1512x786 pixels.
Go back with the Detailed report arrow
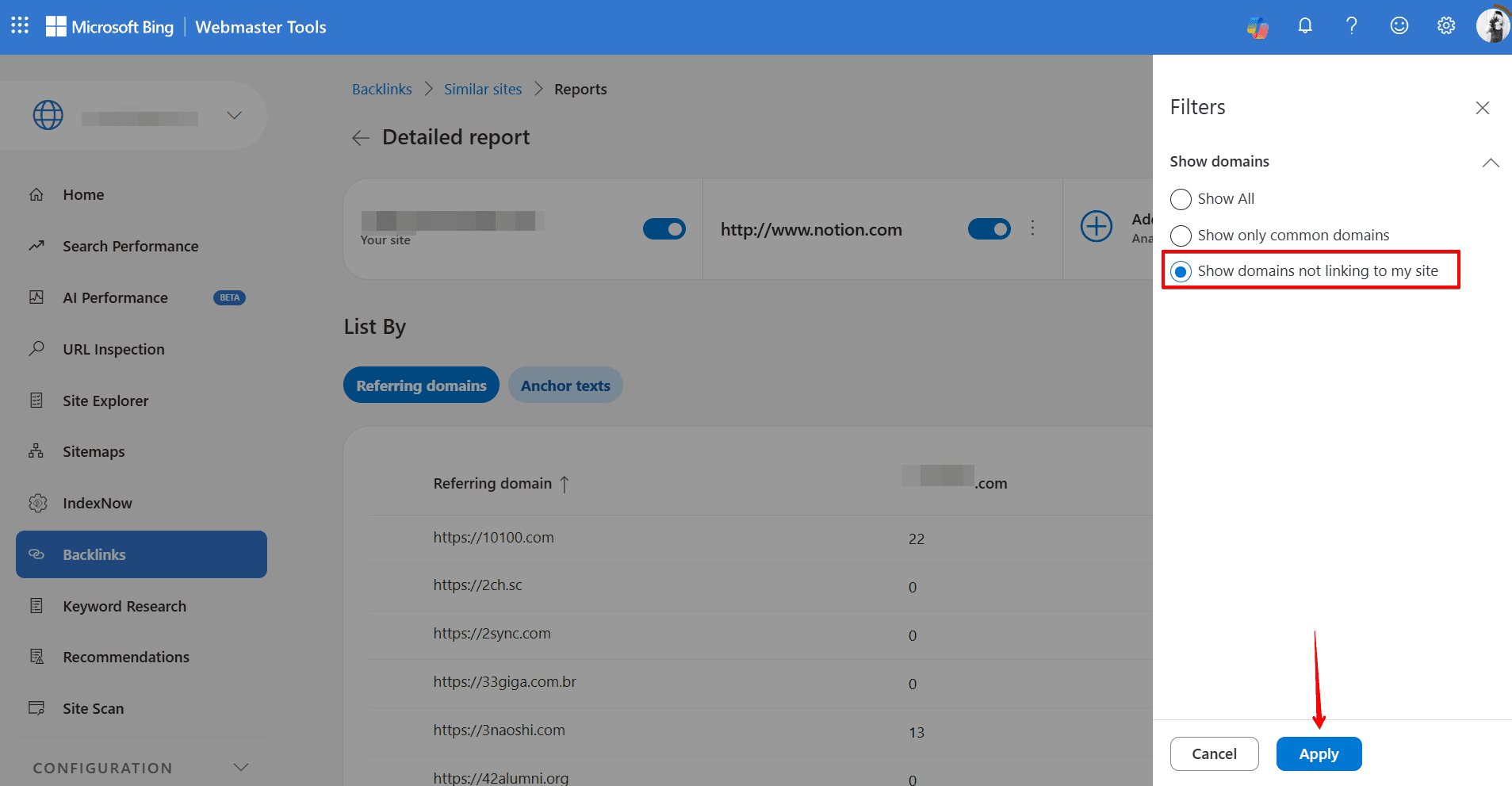coord(361,138)
